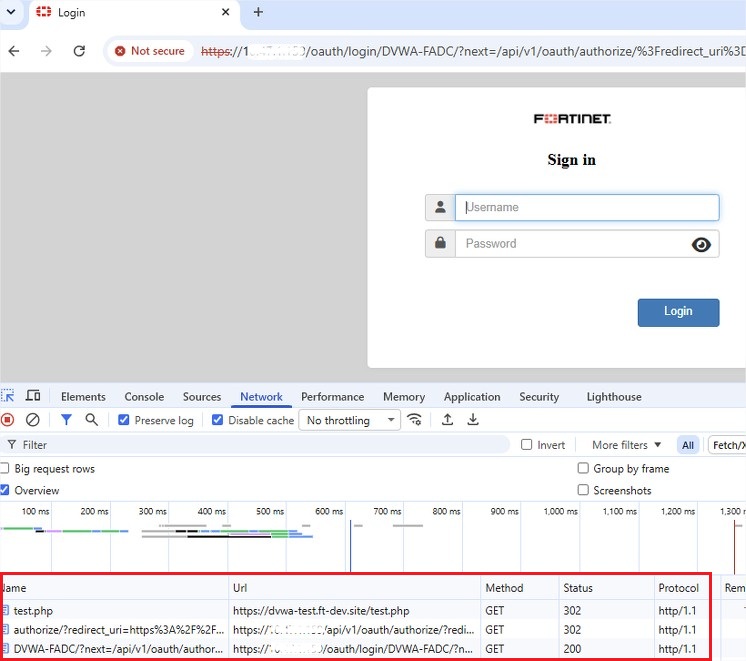The width and height of the screenshot is (746, 661).
Task: Click the Not secure site info badge
Action: 150,51
